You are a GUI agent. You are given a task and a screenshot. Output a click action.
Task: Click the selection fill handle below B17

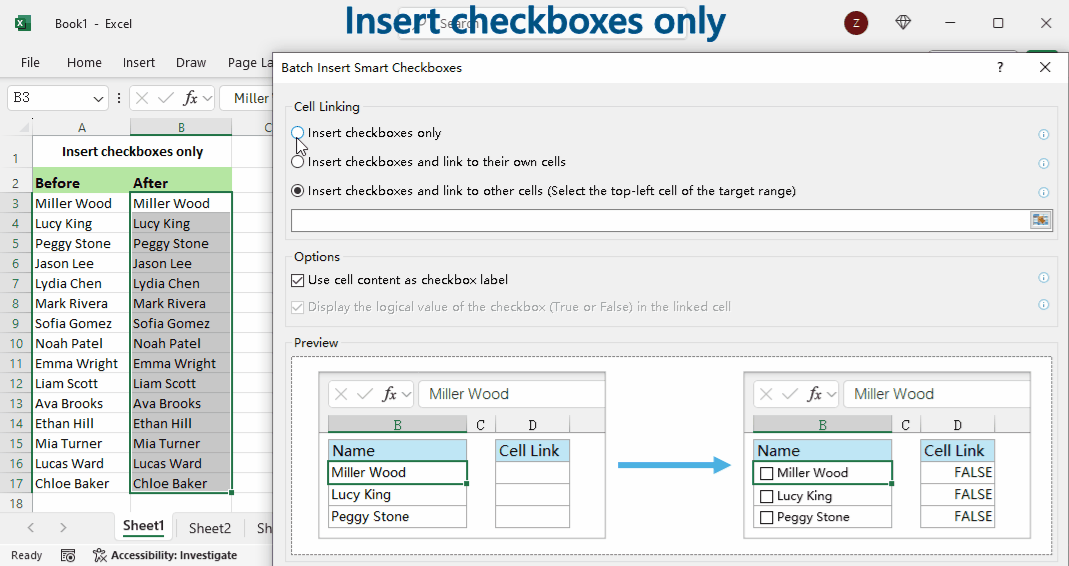pos(231,492)
